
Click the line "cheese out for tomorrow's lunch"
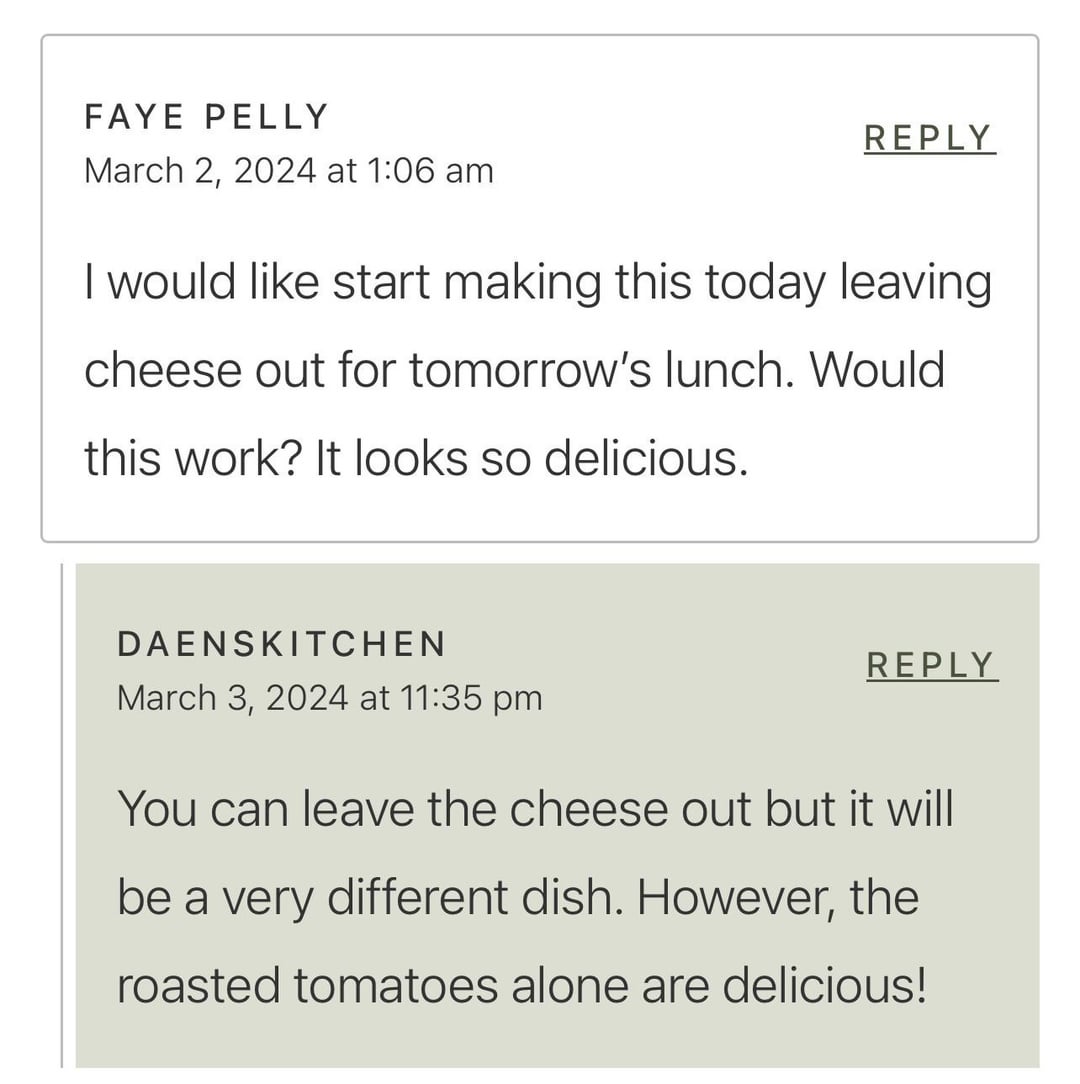tap(514, 371)
